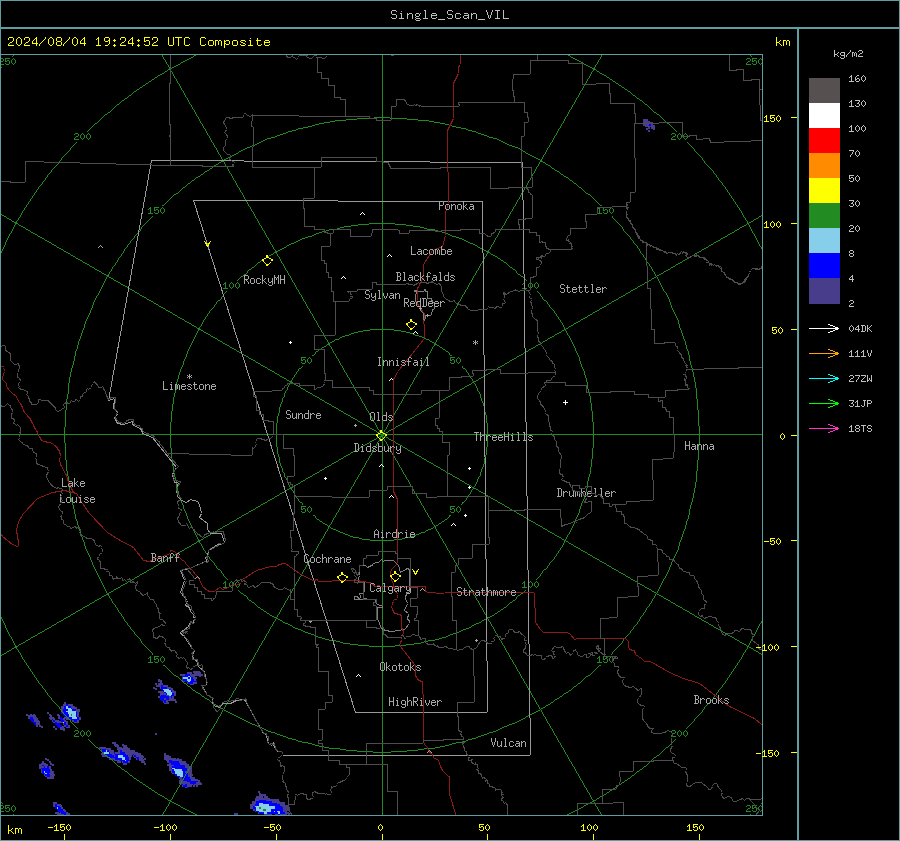Click the Stettler city label
The image size is (900, 841).
click(x=583, y=289)
